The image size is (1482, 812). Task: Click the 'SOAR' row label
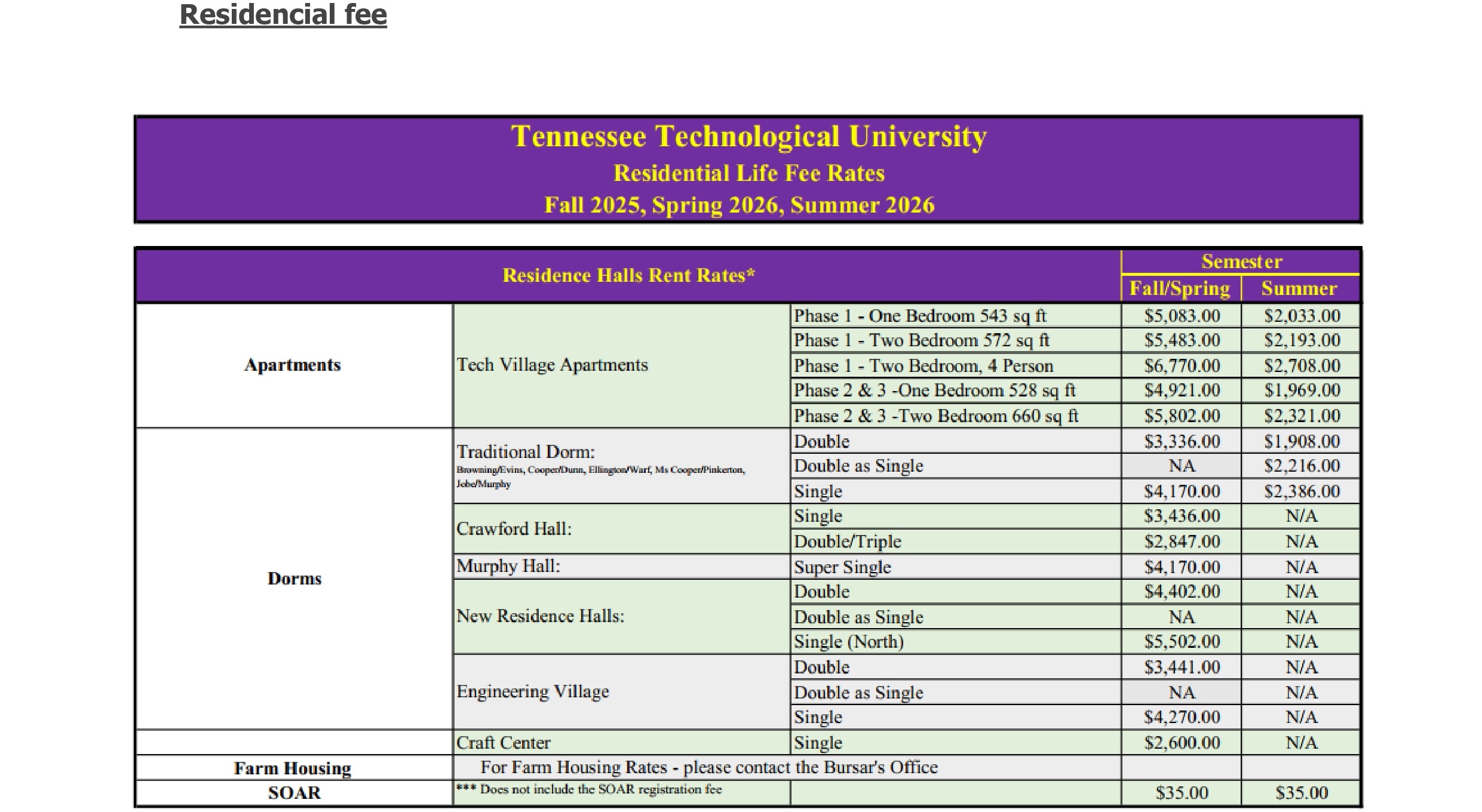[294, 793]
